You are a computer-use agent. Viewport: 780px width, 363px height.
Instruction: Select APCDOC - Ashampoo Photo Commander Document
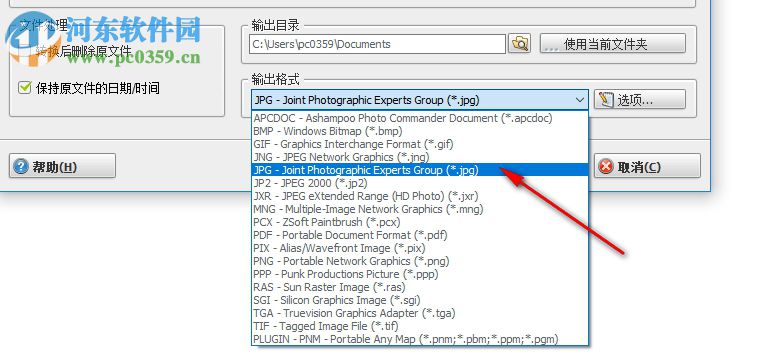click(420, 118)
